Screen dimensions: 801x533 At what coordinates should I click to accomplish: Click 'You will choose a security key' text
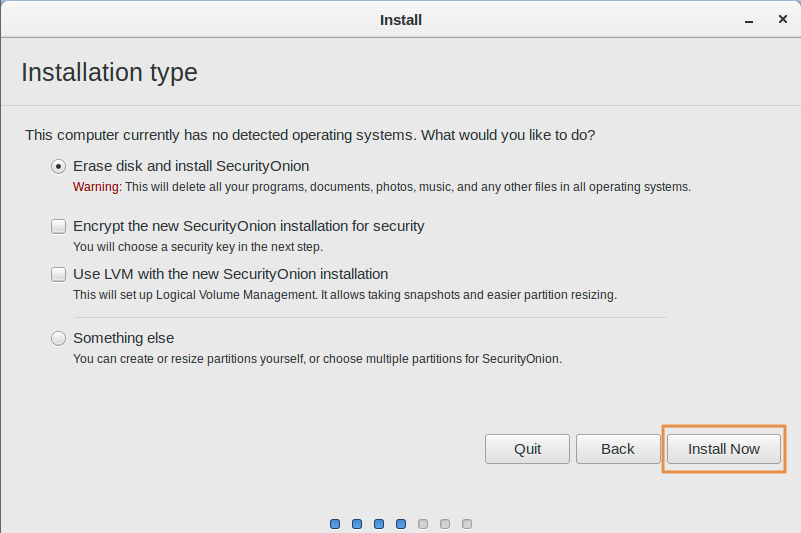pyautogui.click(x=198, y=247)
